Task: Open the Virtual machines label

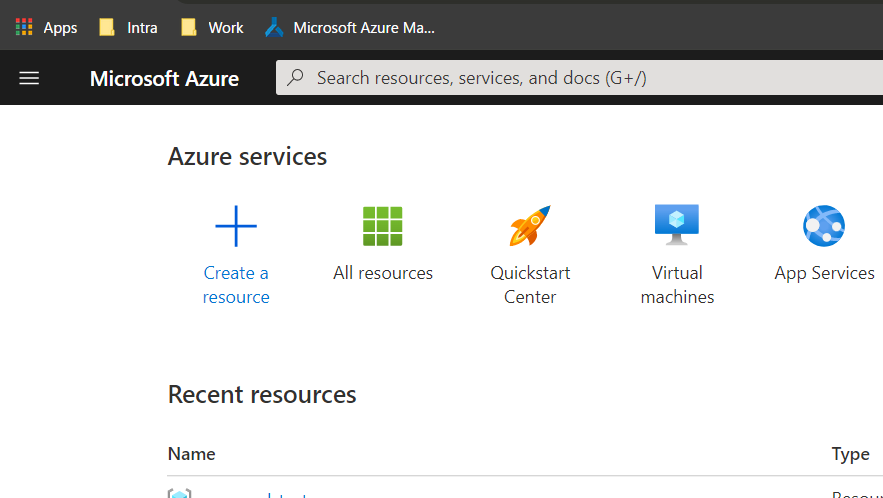Action: point(677,284)
